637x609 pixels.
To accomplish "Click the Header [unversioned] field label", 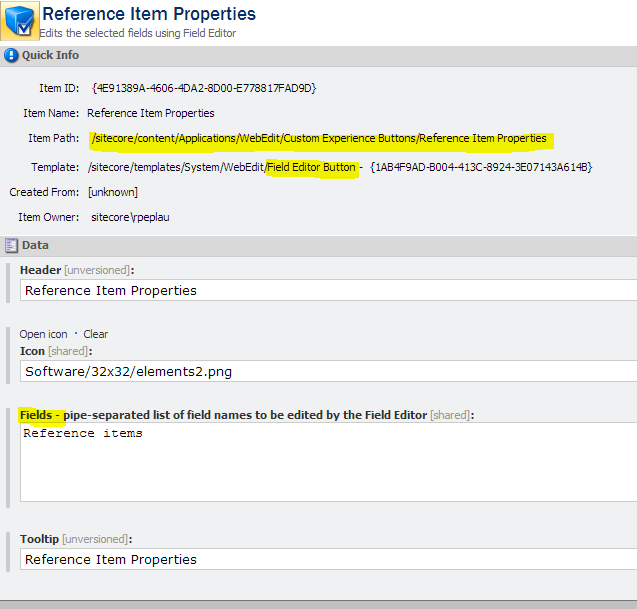I will (77, 270).
